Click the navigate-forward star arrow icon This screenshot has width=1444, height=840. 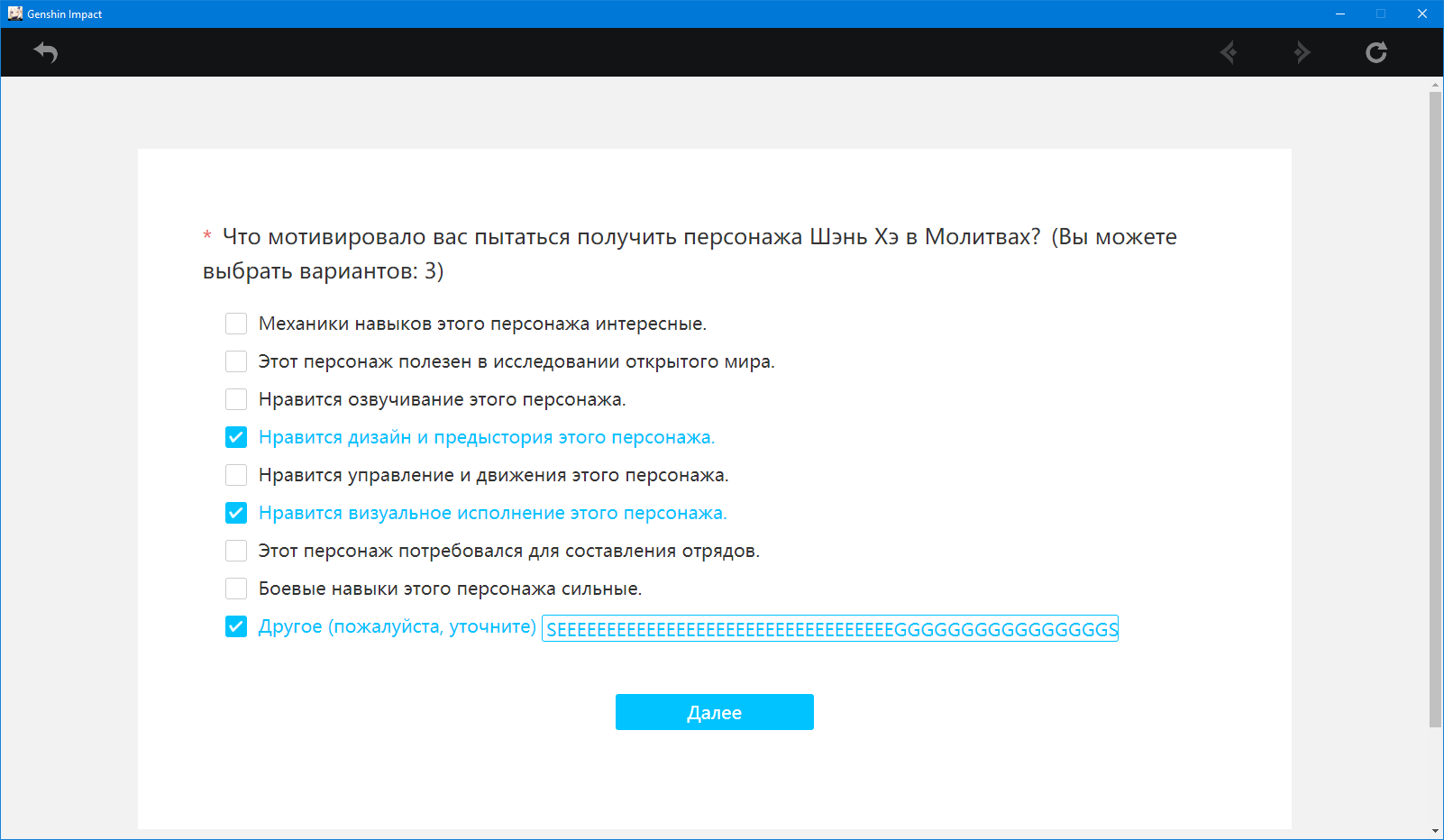pos(1302,52)
